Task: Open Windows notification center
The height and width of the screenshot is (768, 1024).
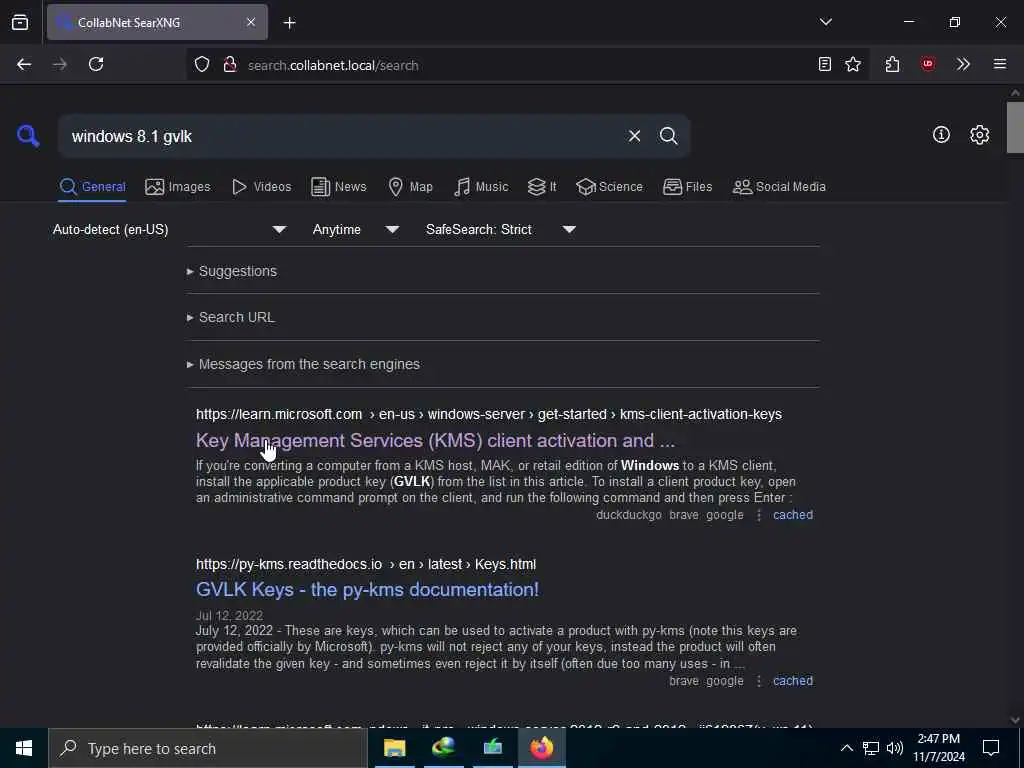Action: [991, 748]
